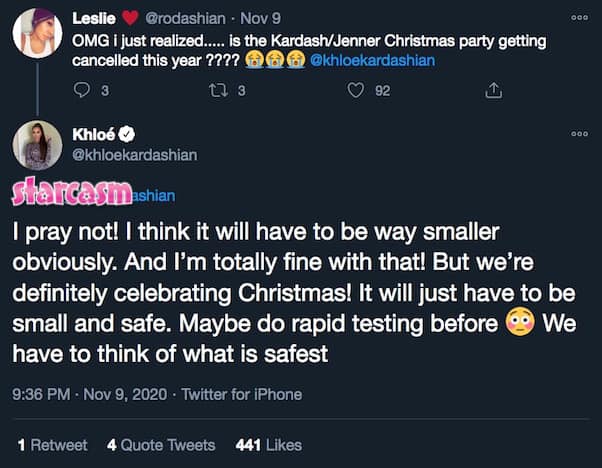Click Khloé's verified badge icon
602x468 pixels.
(128, 135)
